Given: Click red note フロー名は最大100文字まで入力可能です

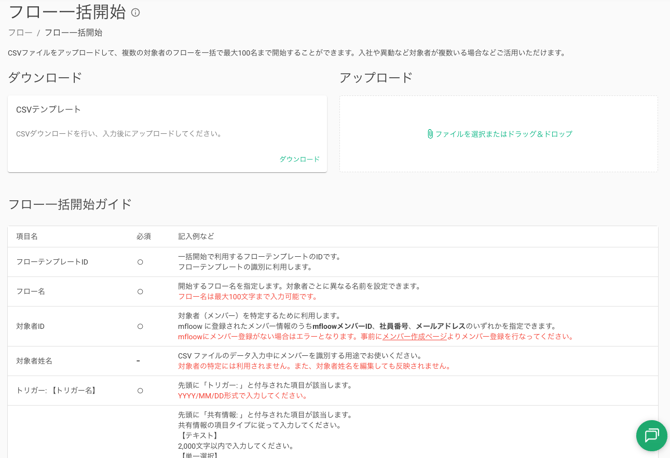Looking at the screenshot, I should tap(247, 297).
